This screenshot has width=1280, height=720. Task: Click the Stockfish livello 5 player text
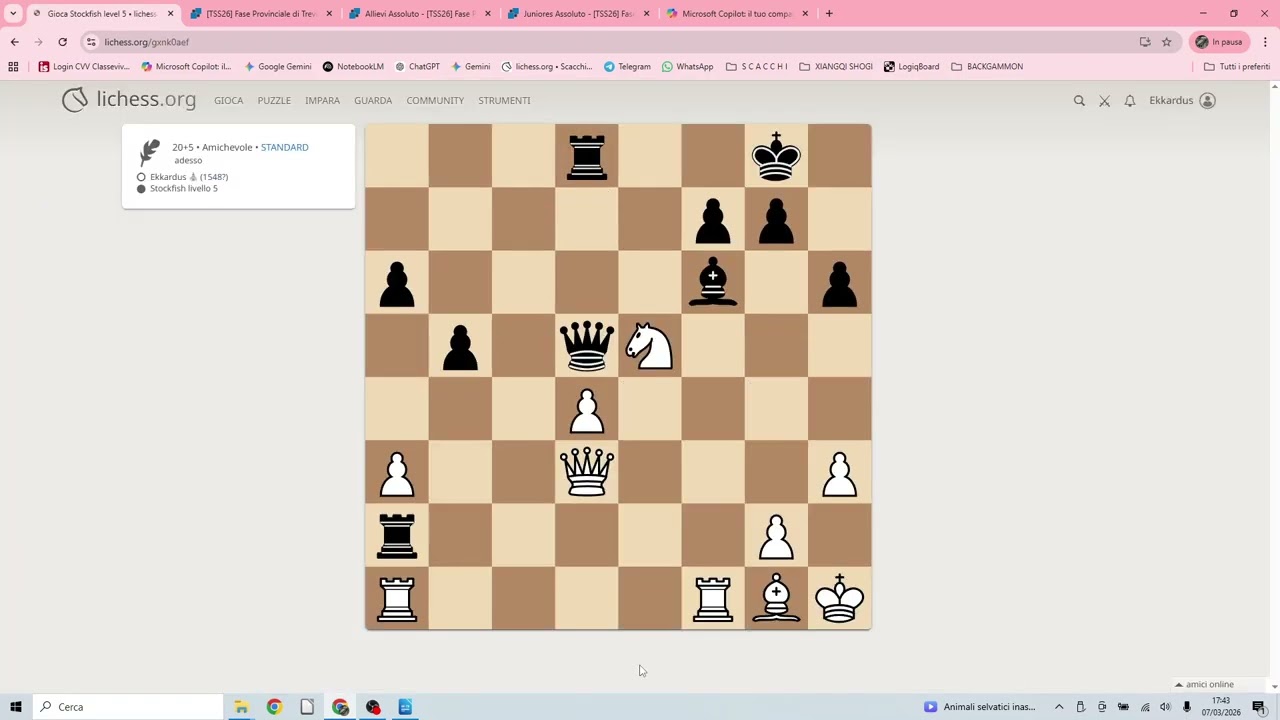183,188
